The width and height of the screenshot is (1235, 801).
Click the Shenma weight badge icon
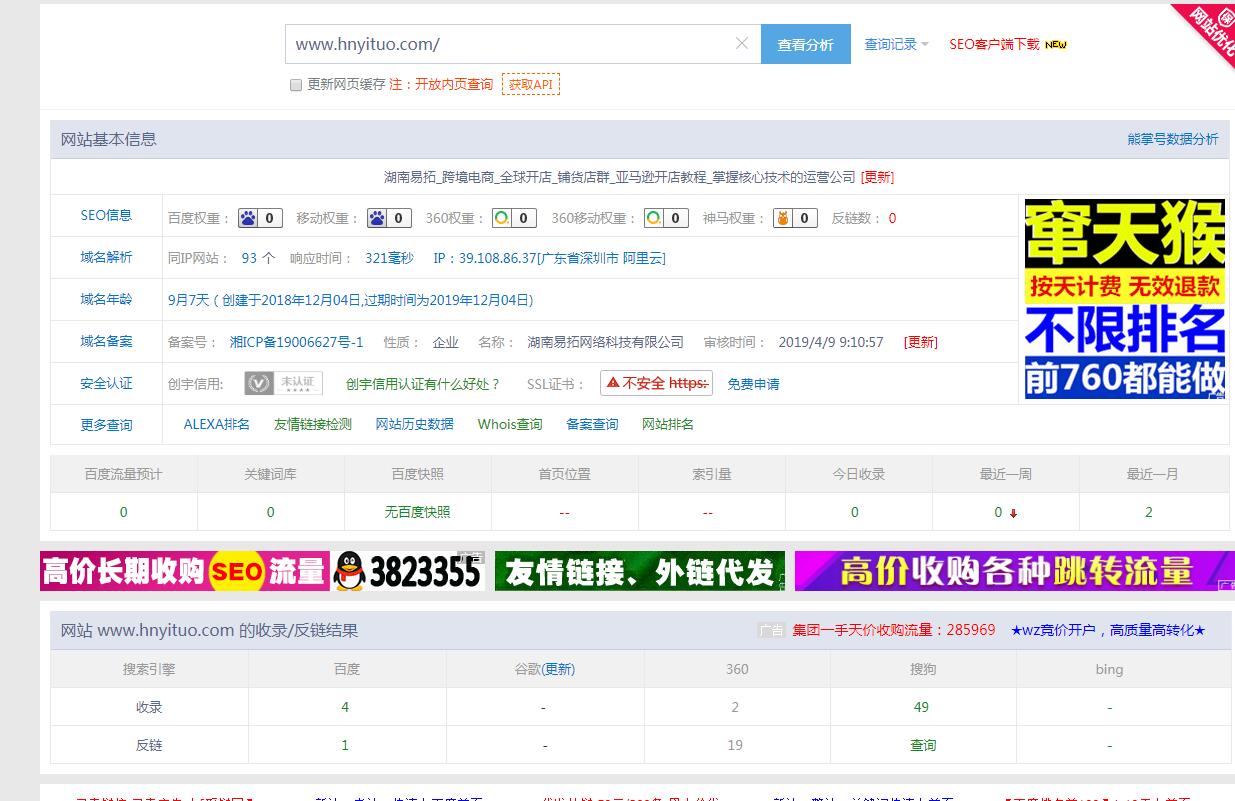[x=795, y=217]
